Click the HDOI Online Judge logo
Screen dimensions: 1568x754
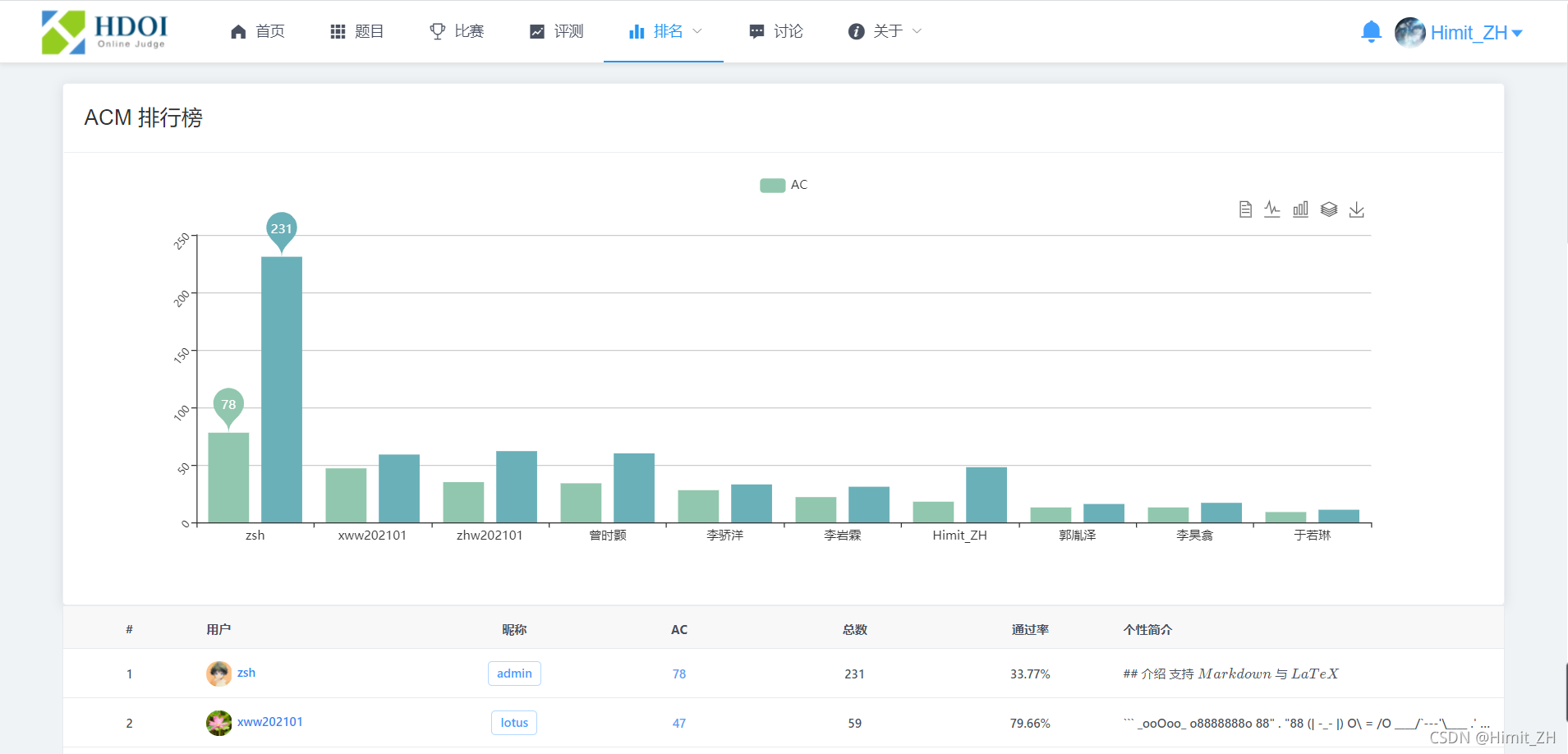[104, 32]
